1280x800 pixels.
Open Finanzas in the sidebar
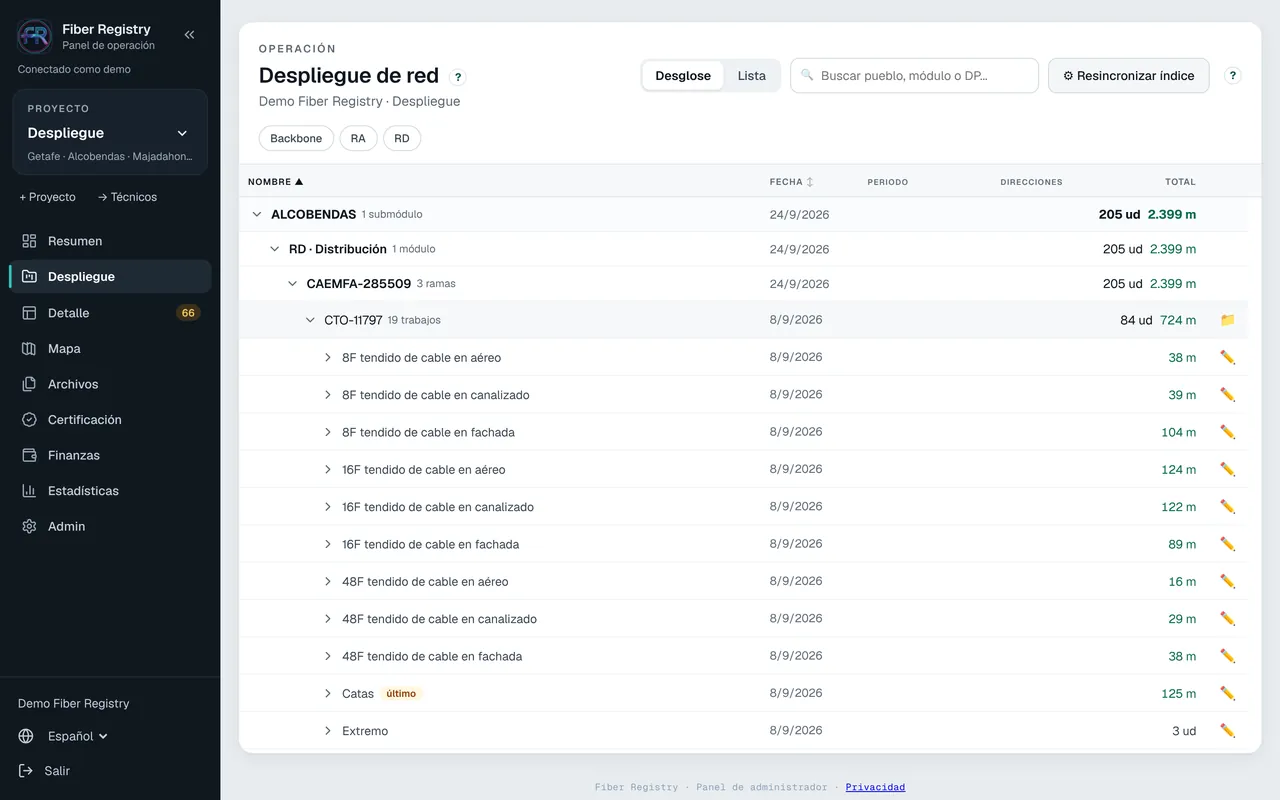110,455
